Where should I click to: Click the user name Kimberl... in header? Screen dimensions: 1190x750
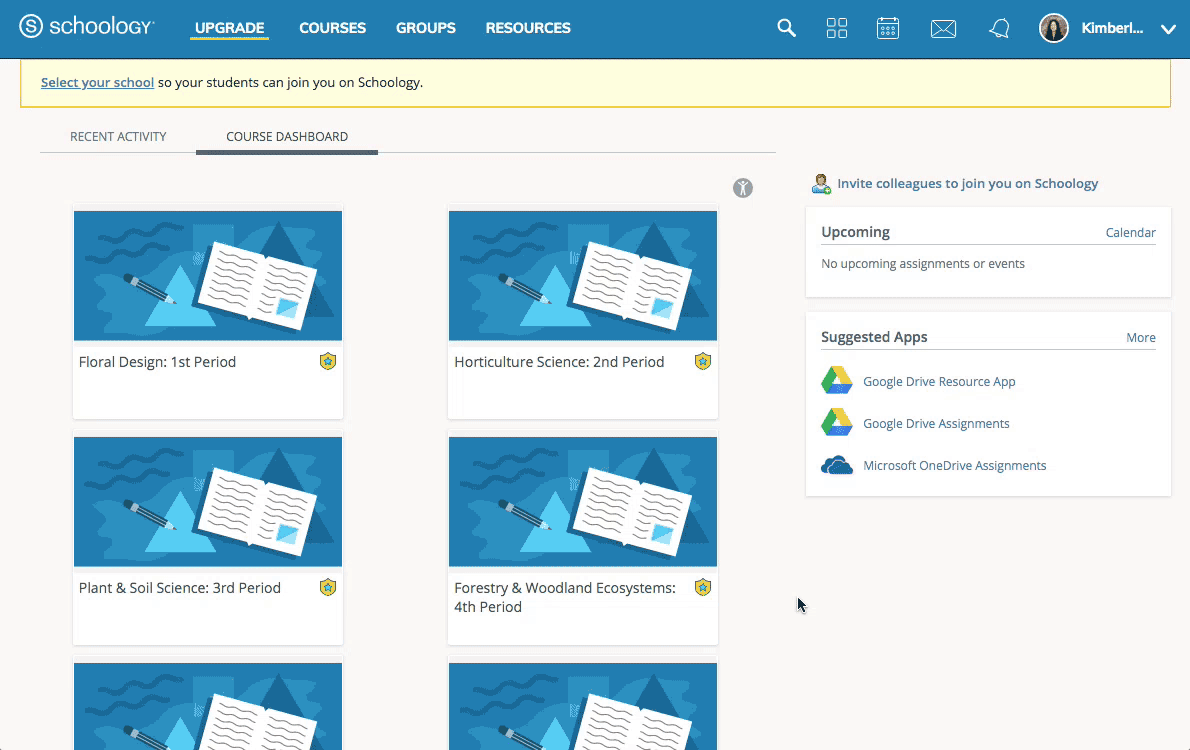tap(1112, 28)
